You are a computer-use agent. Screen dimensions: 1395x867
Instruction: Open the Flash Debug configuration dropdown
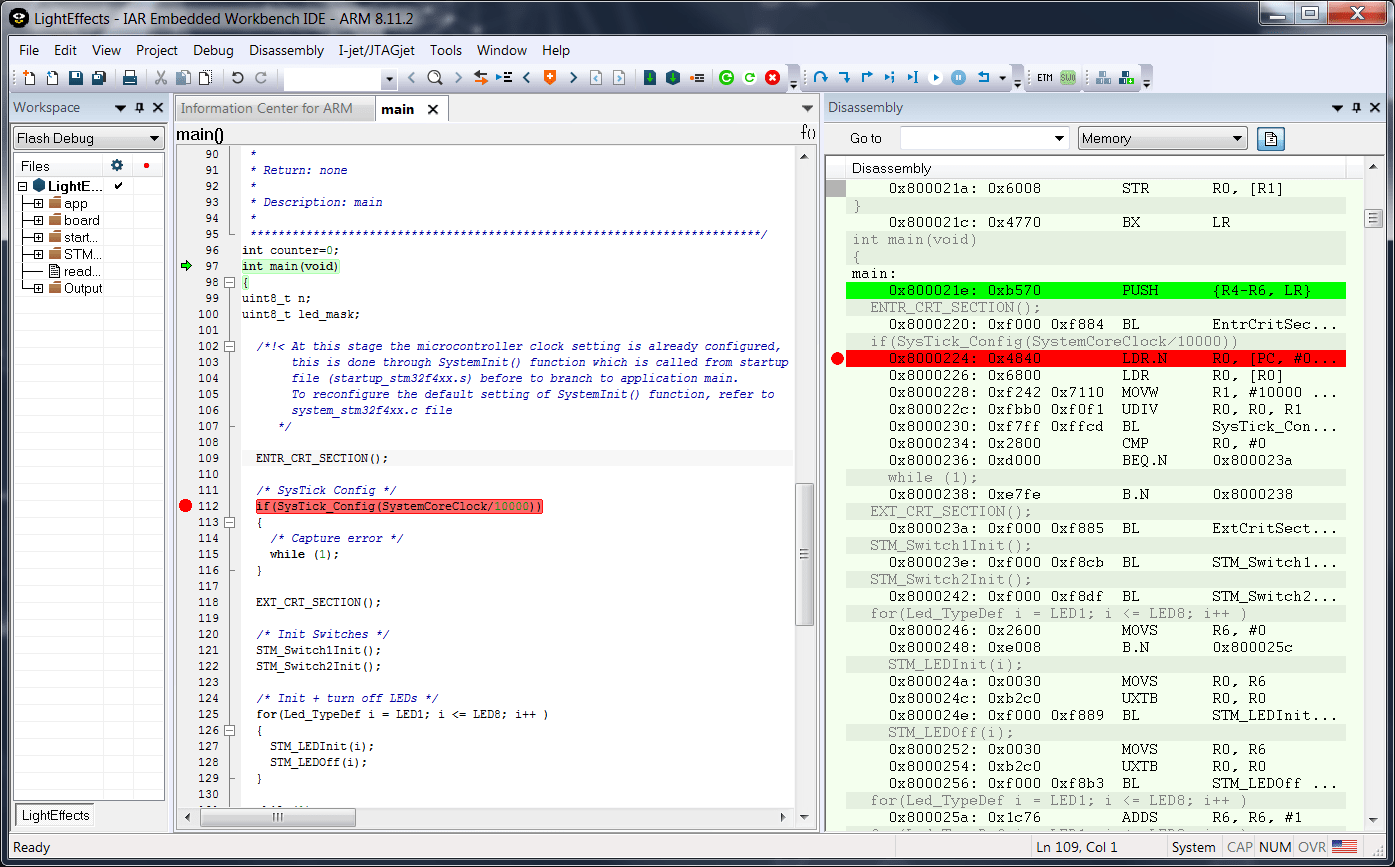155,138
